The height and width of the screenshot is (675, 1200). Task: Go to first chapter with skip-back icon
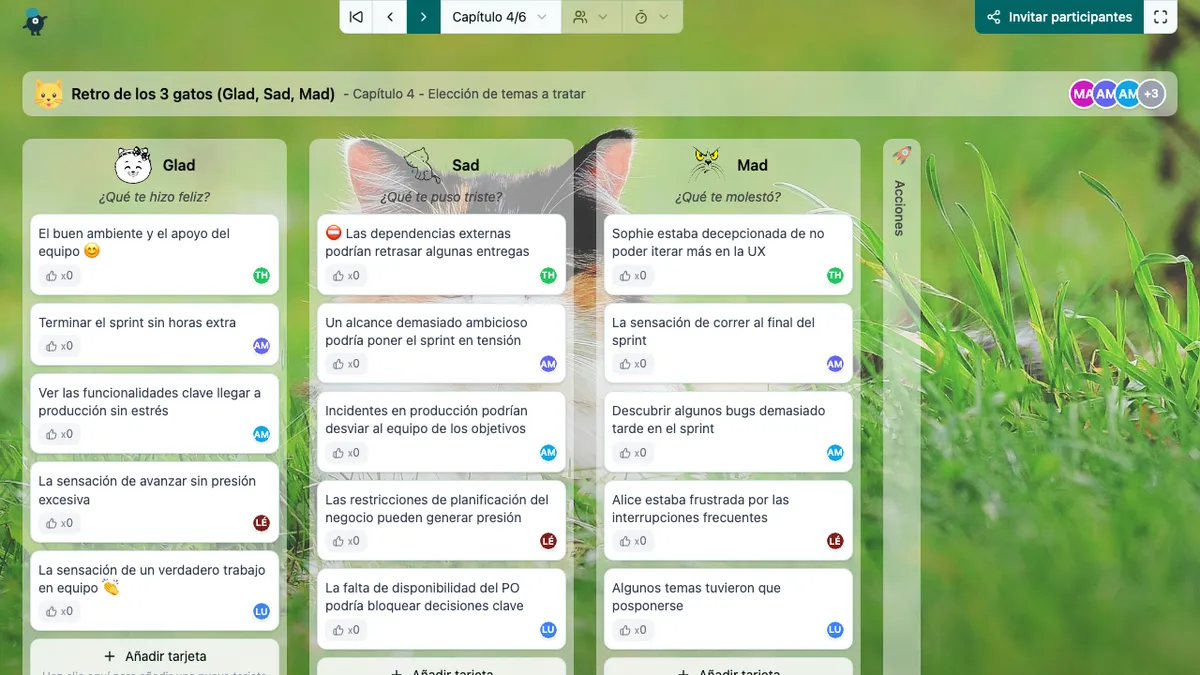point(356,17)
